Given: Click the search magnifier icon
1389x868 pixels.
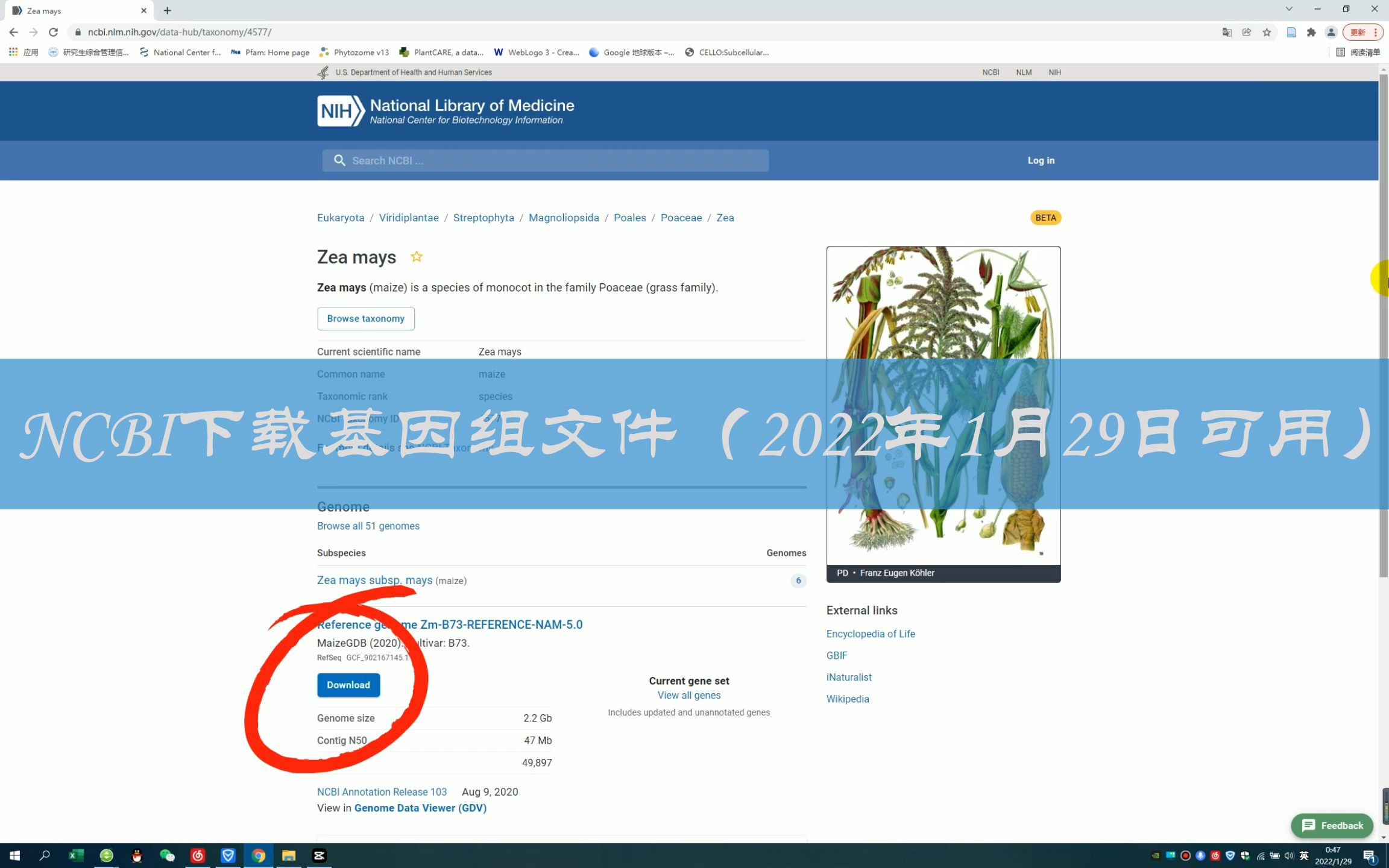Looking at the screenshot, I should pyautogui.click(x=339, y=160).
